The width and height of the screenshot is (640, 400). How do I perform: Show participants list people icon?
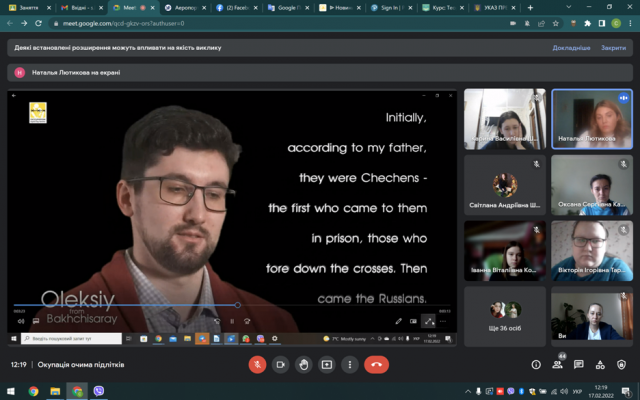(x=557, y=364)
